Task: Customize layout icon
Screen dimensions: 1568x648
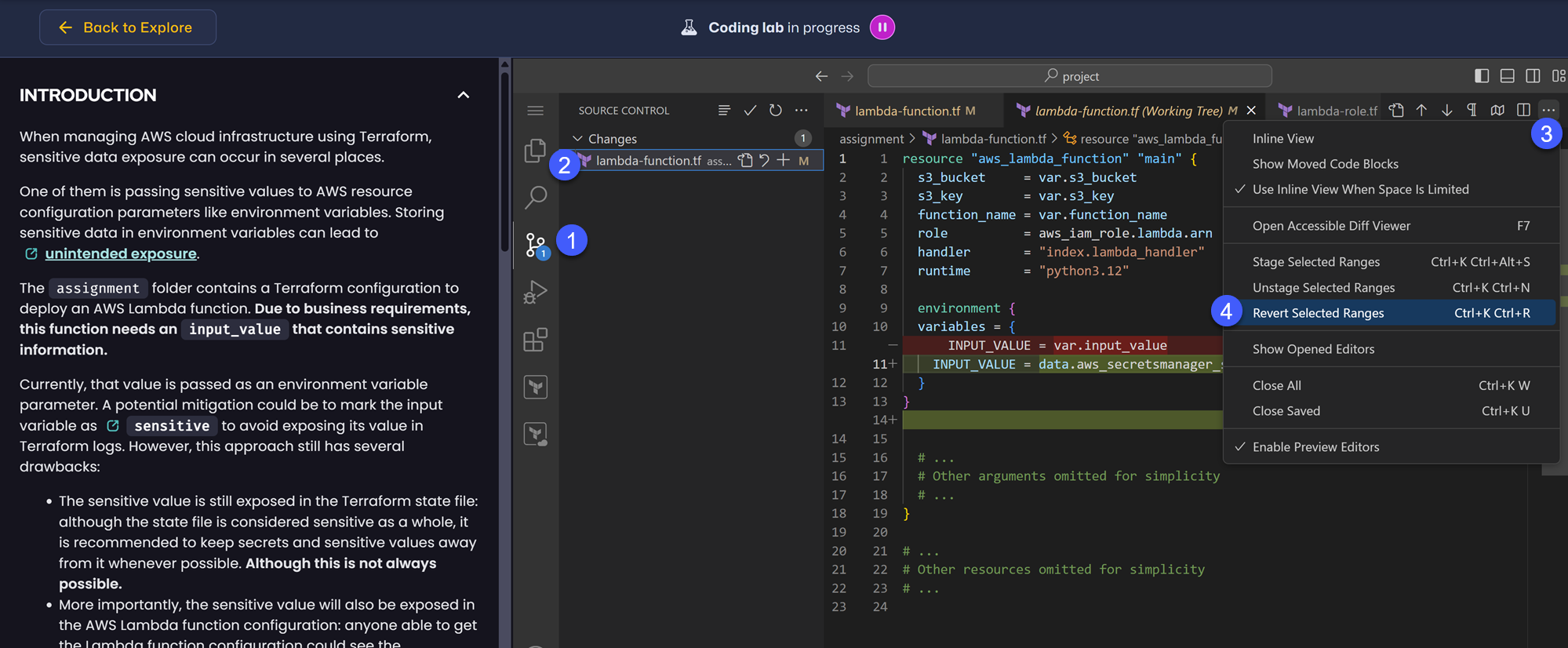Action: coord(1559,76)
